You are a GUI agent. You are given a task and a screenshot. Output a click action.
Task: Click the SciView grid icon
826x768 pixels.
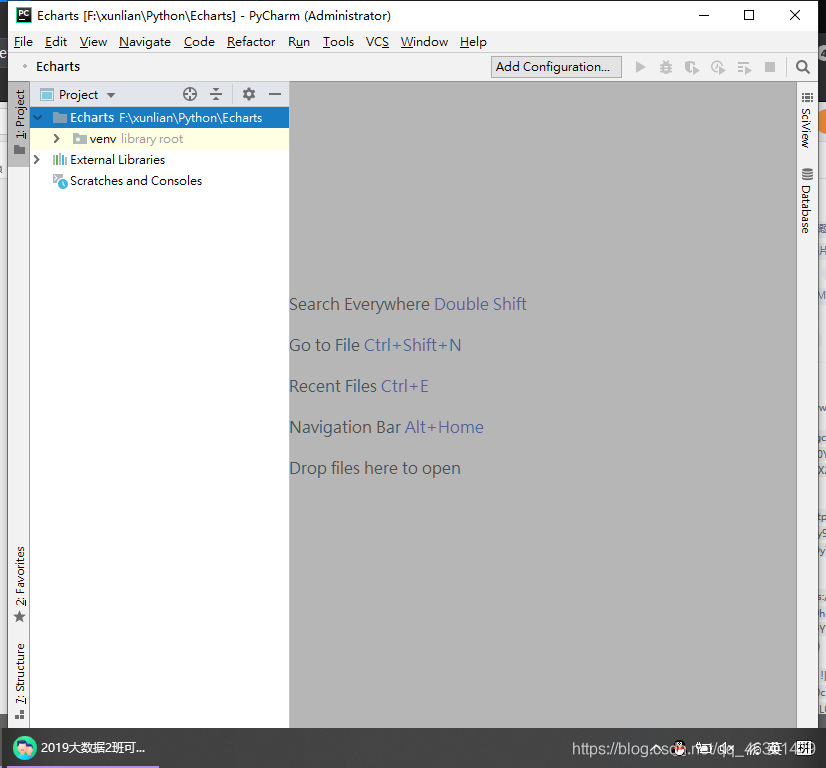[x=807, y=97]
